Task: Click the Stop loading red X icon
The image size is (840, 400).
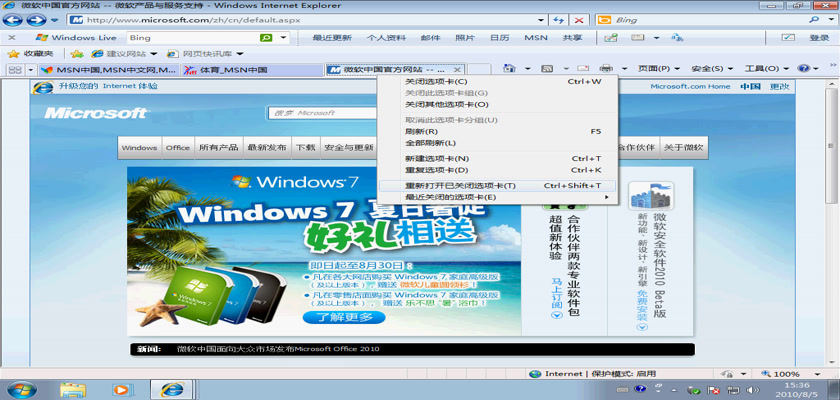Action: click(581, 19)
